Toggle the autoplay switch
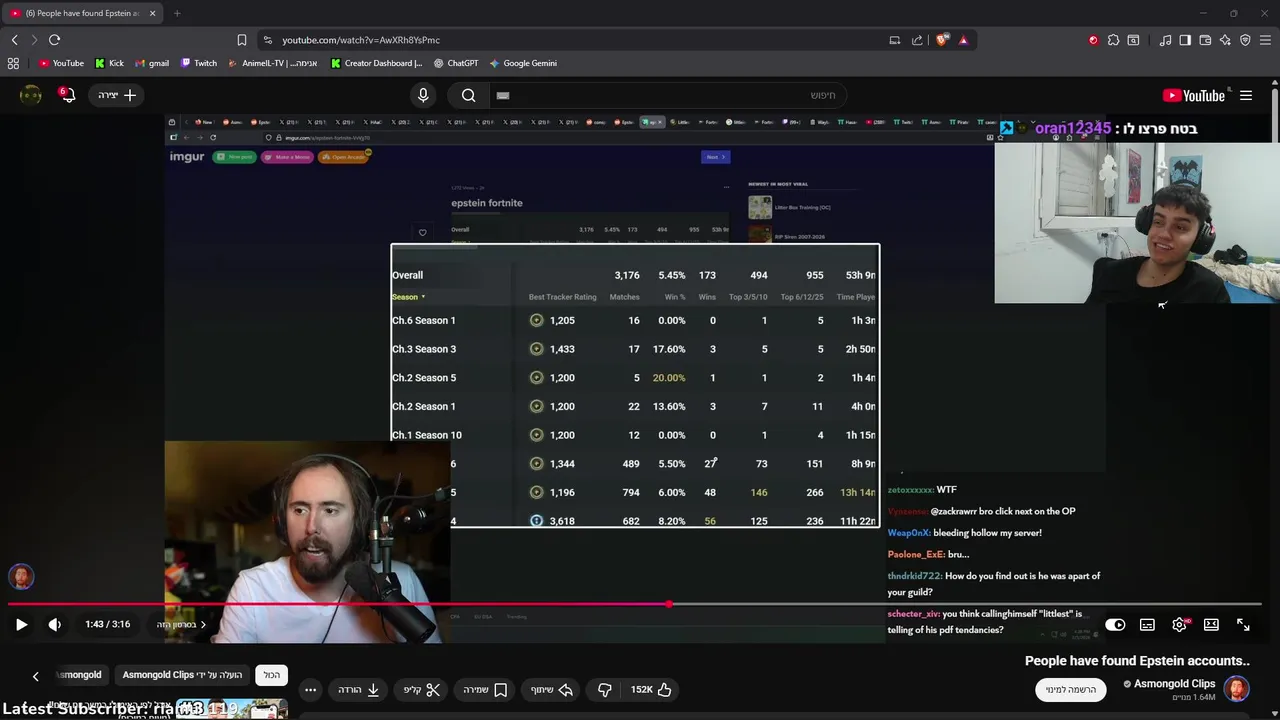1280x720 pixels. pos(1115,624)
